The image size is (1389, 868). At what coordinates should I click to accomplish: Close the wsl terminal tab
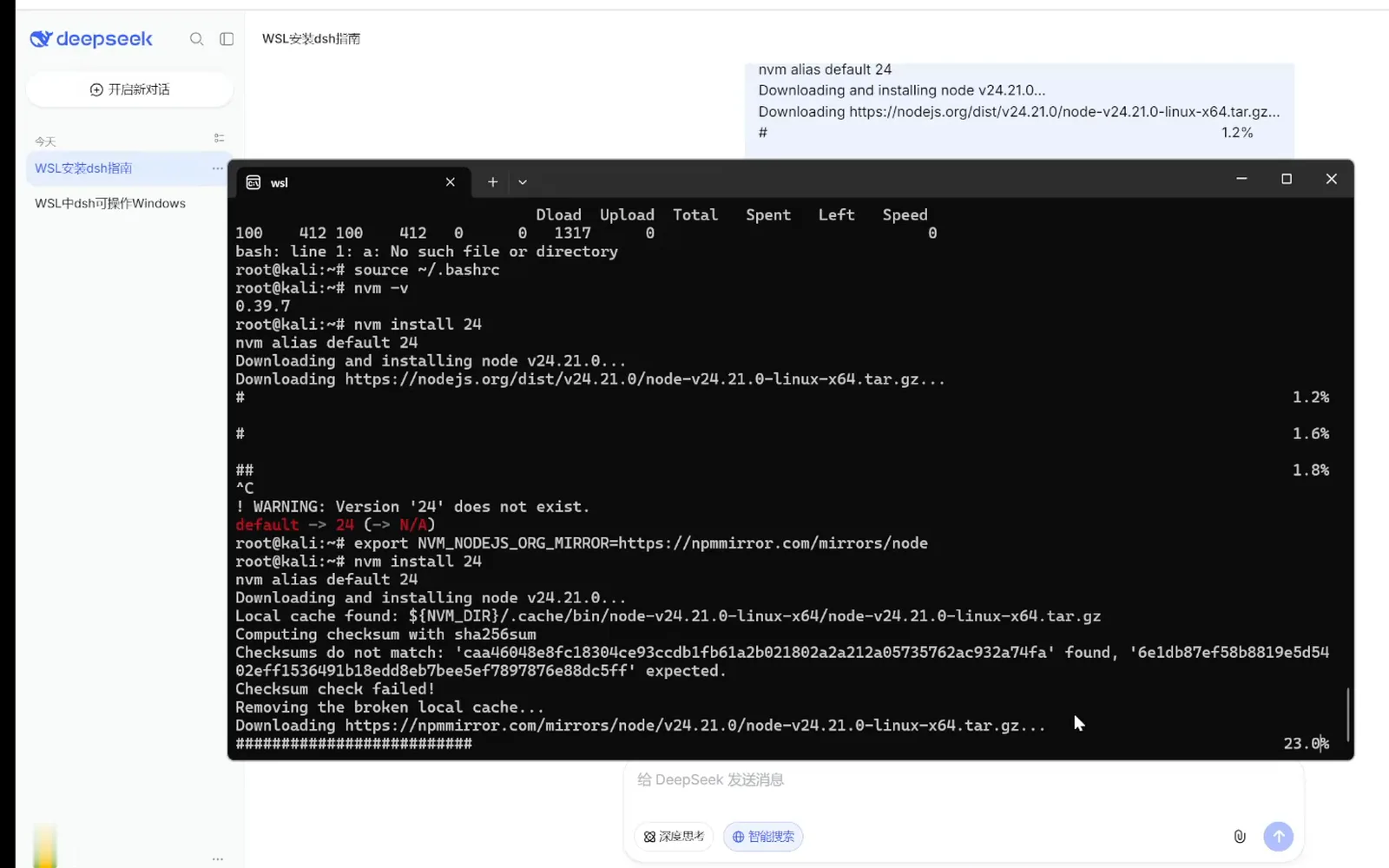pyautogui.click(x=450, y=182)
